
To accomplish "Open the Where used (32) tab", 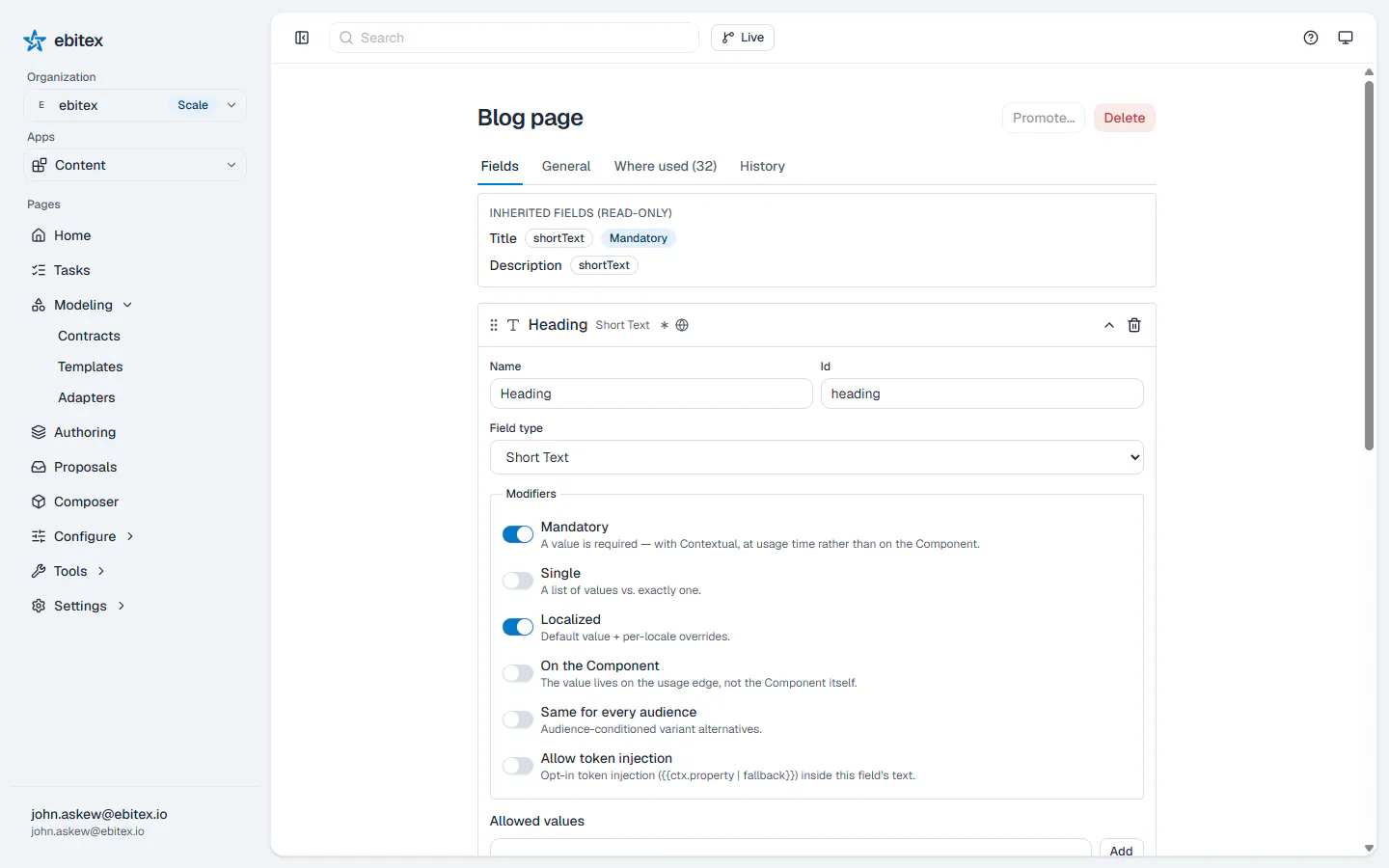I will pyautogui.click(x=666, y=166).
